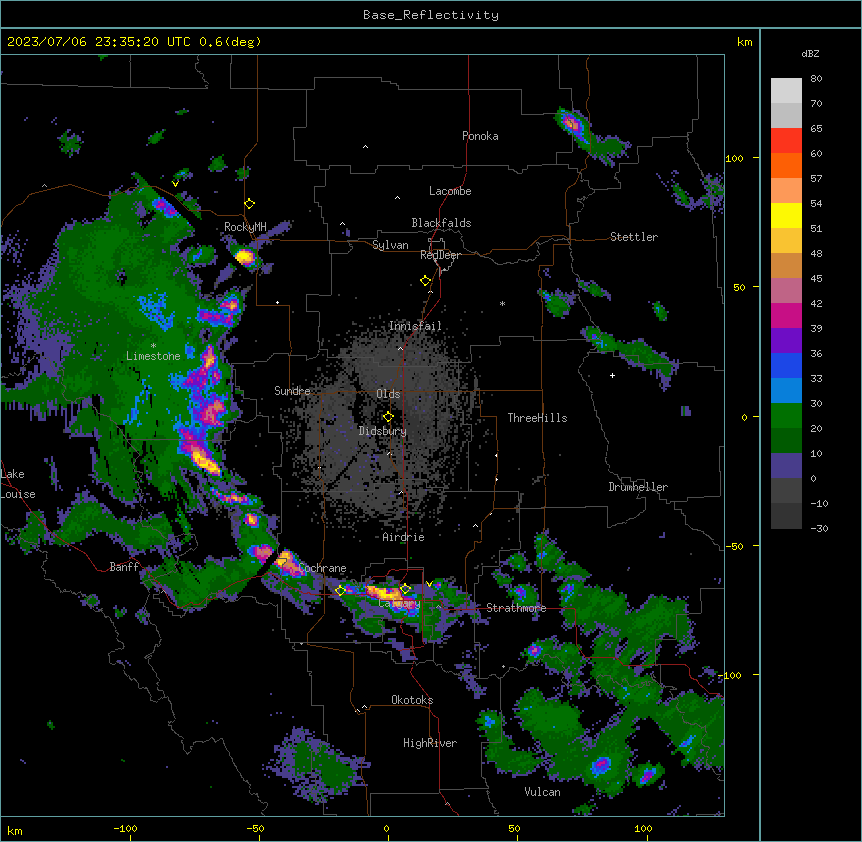Image resolution: width=862 pixels, height=842 pixels.
Task: Click the green swatch at 30 dBZ
Action: [786, 416]
